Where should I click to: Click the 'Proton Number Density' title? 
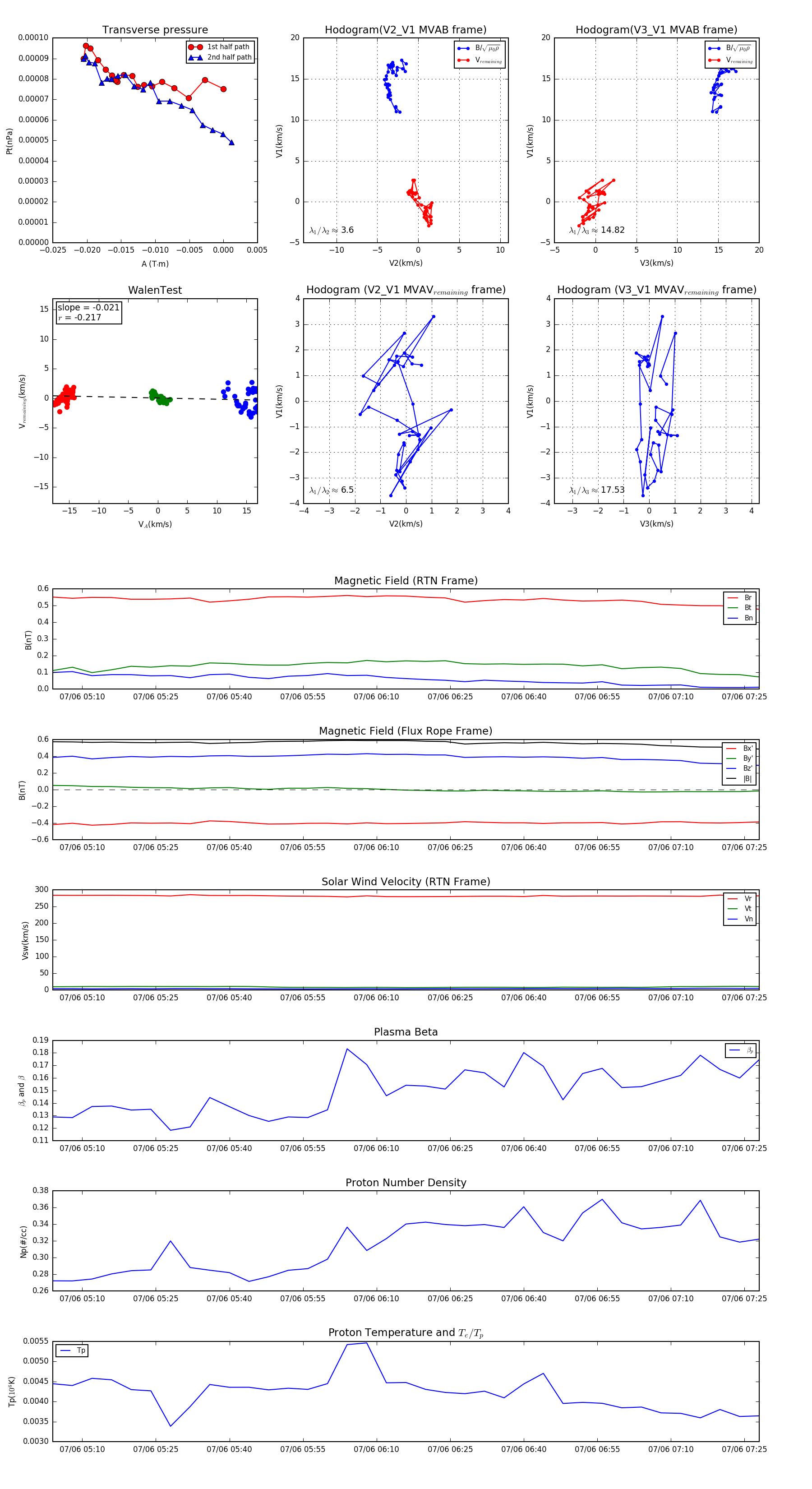coord(406,1183)
